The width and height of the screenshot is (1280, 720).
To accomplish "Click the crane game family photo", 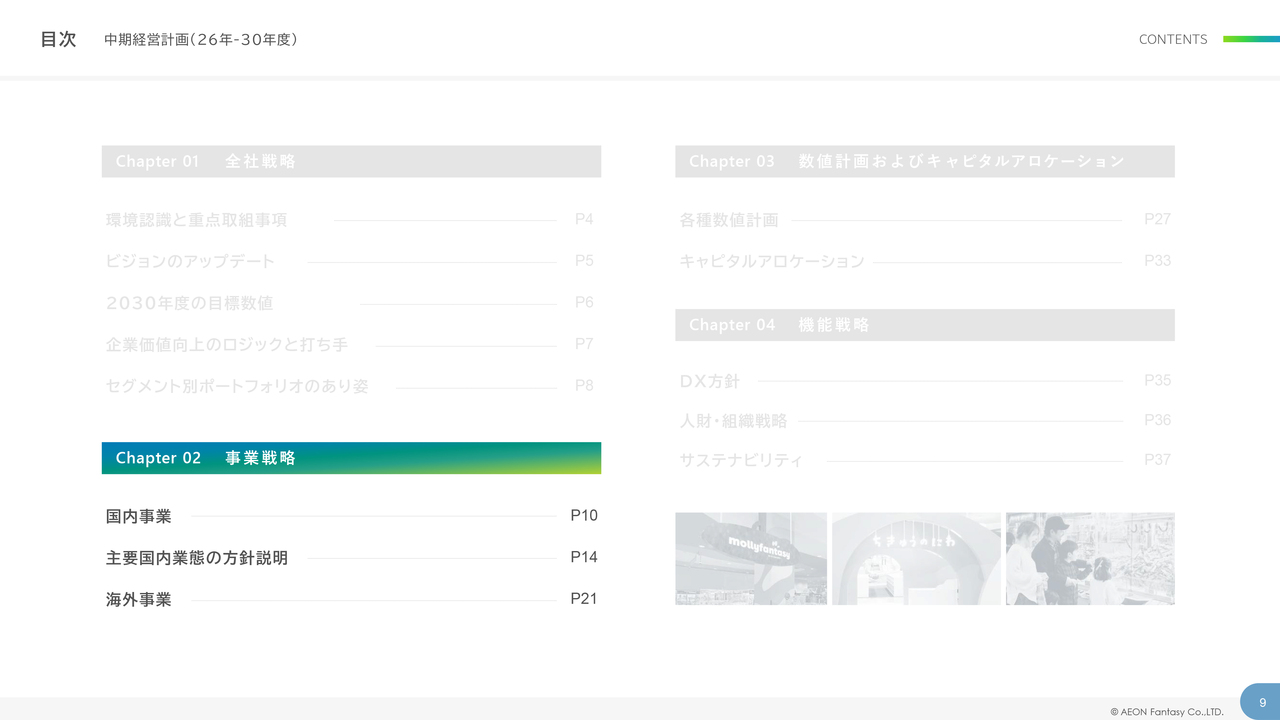I will [x=1090, y=558].
